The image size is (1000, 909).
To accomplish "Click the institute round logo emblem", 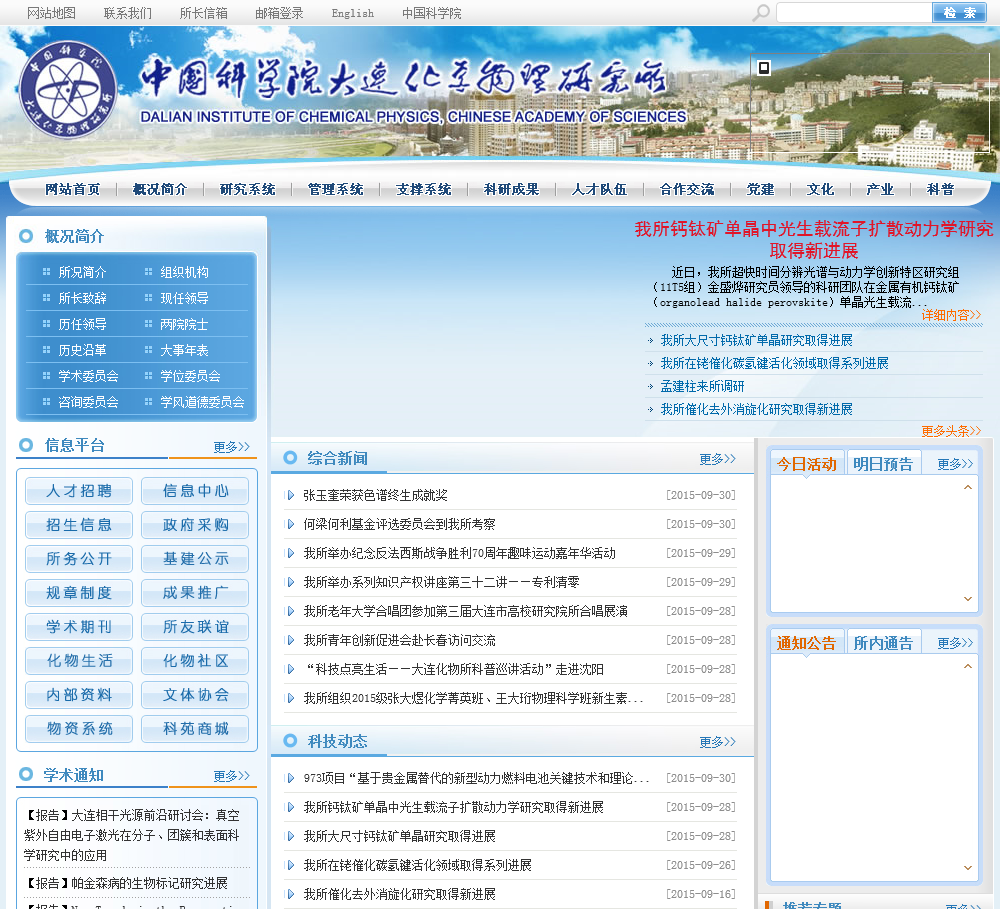I will click(68, 90).
